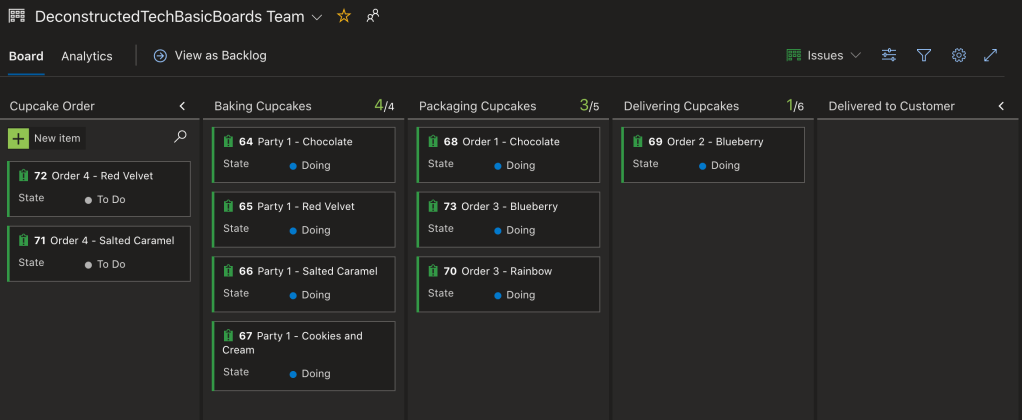Viewport: 1022px width, 420px height.
Task: Open the Issues backlog level dropdown
Action: (x=824, y=55)
